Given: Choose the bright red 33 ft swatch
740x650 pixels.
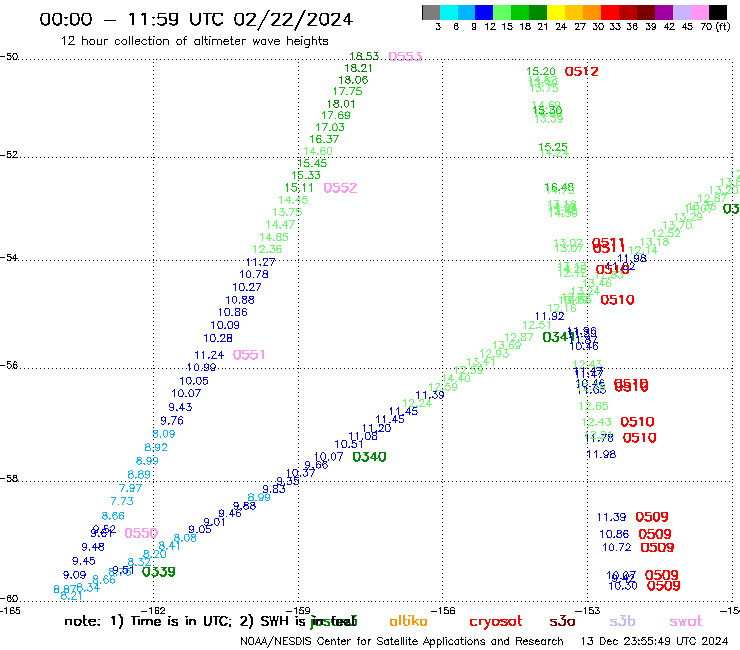Looking at the screenshot, I should coord(610,12).
